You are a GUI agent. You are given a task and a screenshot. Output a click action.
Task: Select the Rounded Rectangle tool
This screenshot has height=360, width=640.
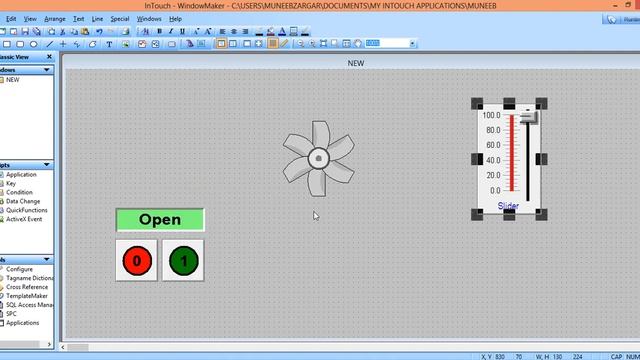(20, 44)
